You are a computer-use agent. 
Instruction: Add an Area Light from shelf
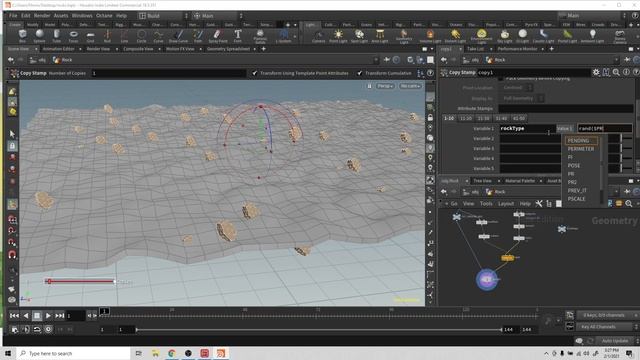coord(380,36)
